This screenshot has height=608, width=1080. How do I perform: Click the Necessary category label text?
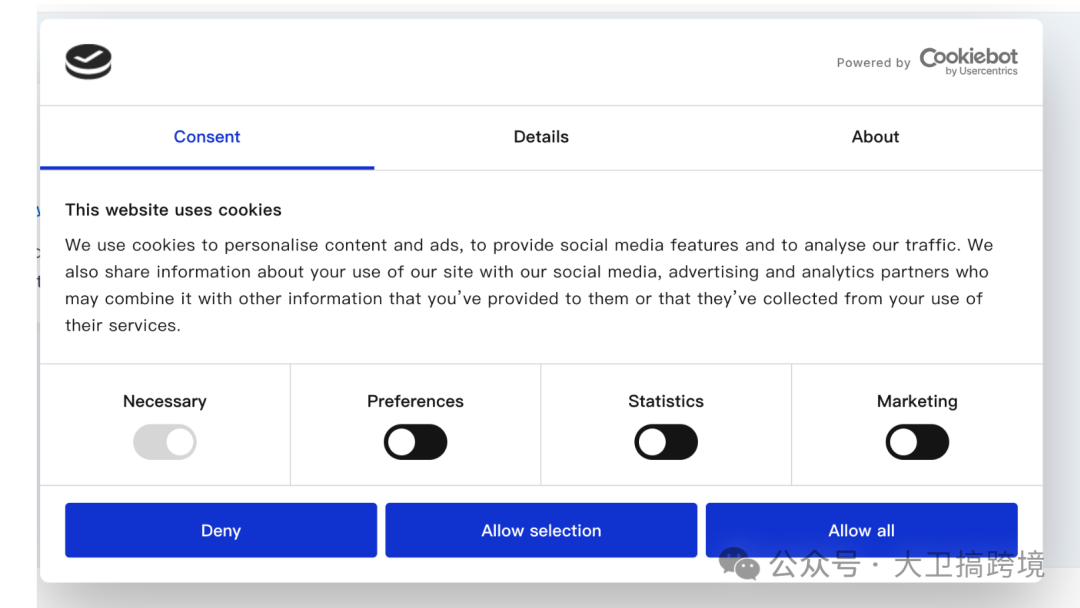(165, 401)
